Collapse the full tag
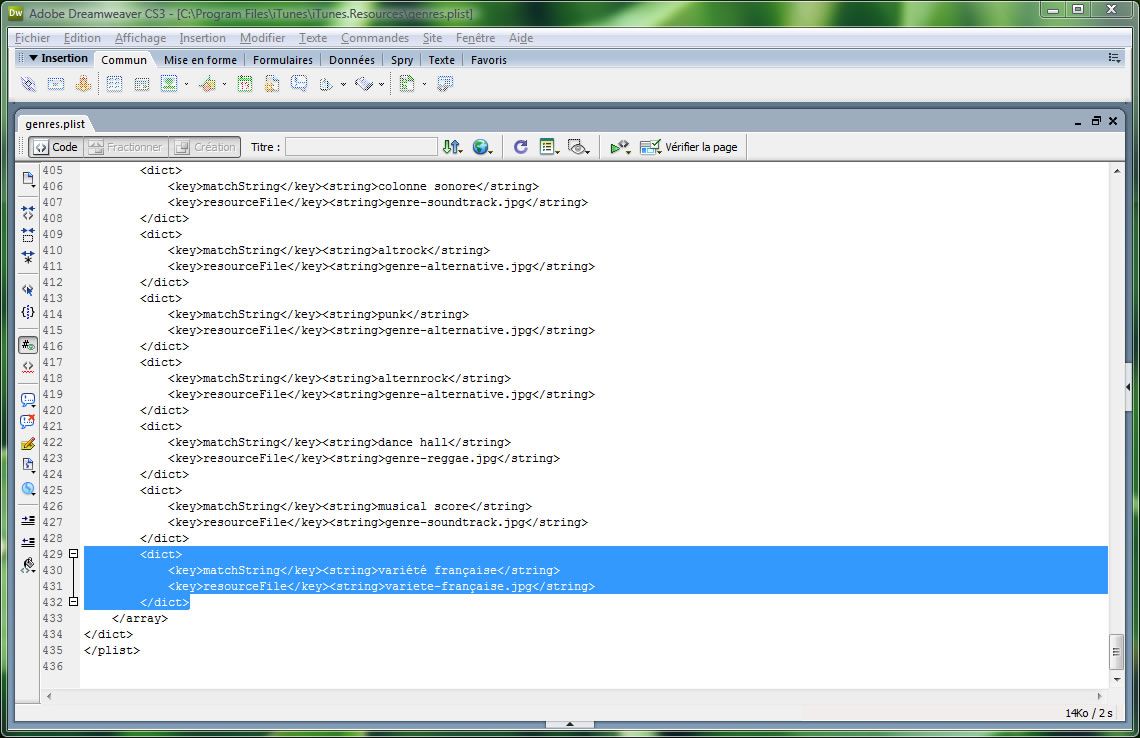 (28, 212)
